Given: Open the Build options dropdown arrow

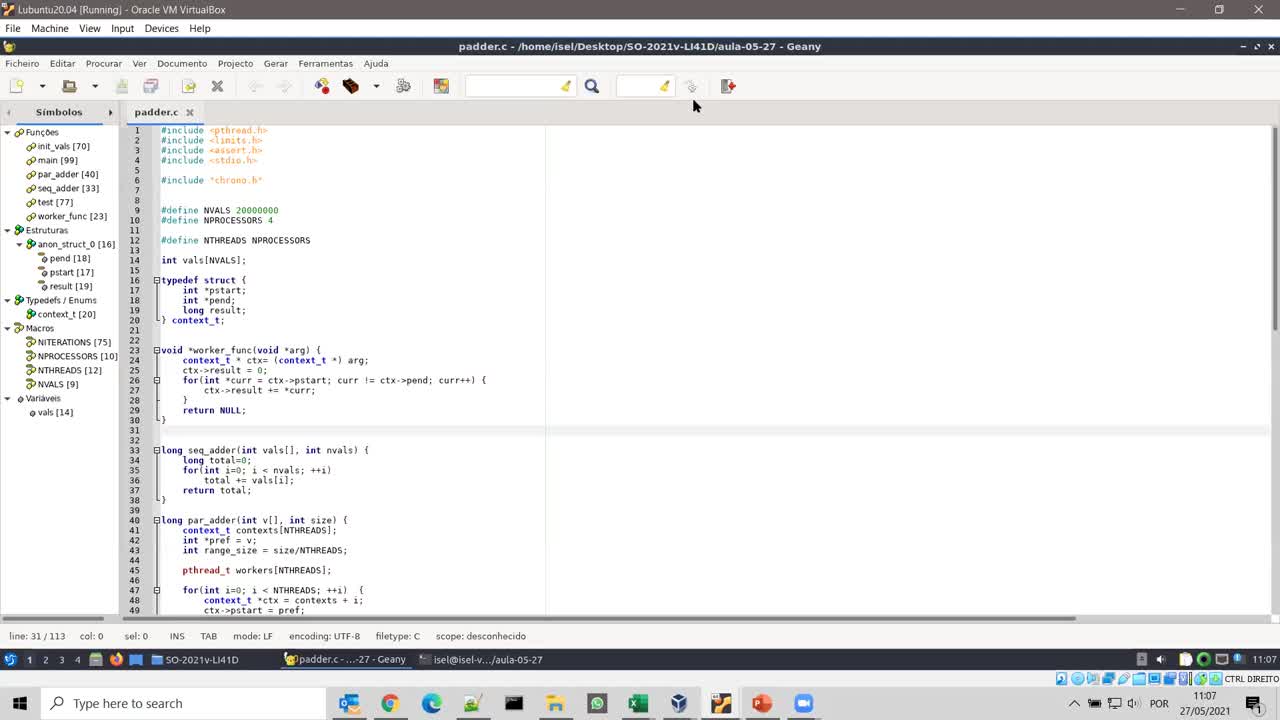Looking at the screenshot, I should click(x=376, y=86).
